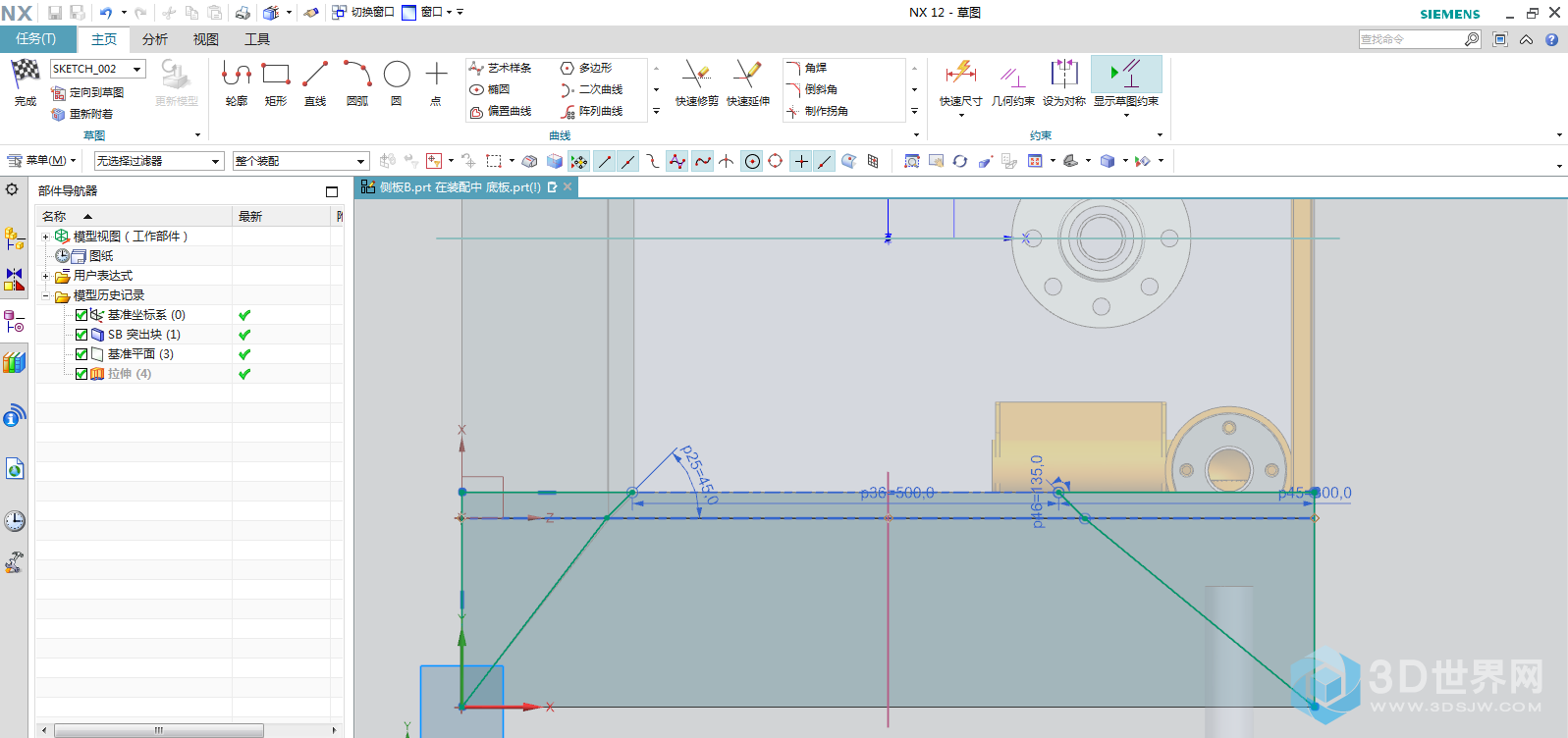Sort by the 名称 column header

pyautogui.click(x=134, y=216)
